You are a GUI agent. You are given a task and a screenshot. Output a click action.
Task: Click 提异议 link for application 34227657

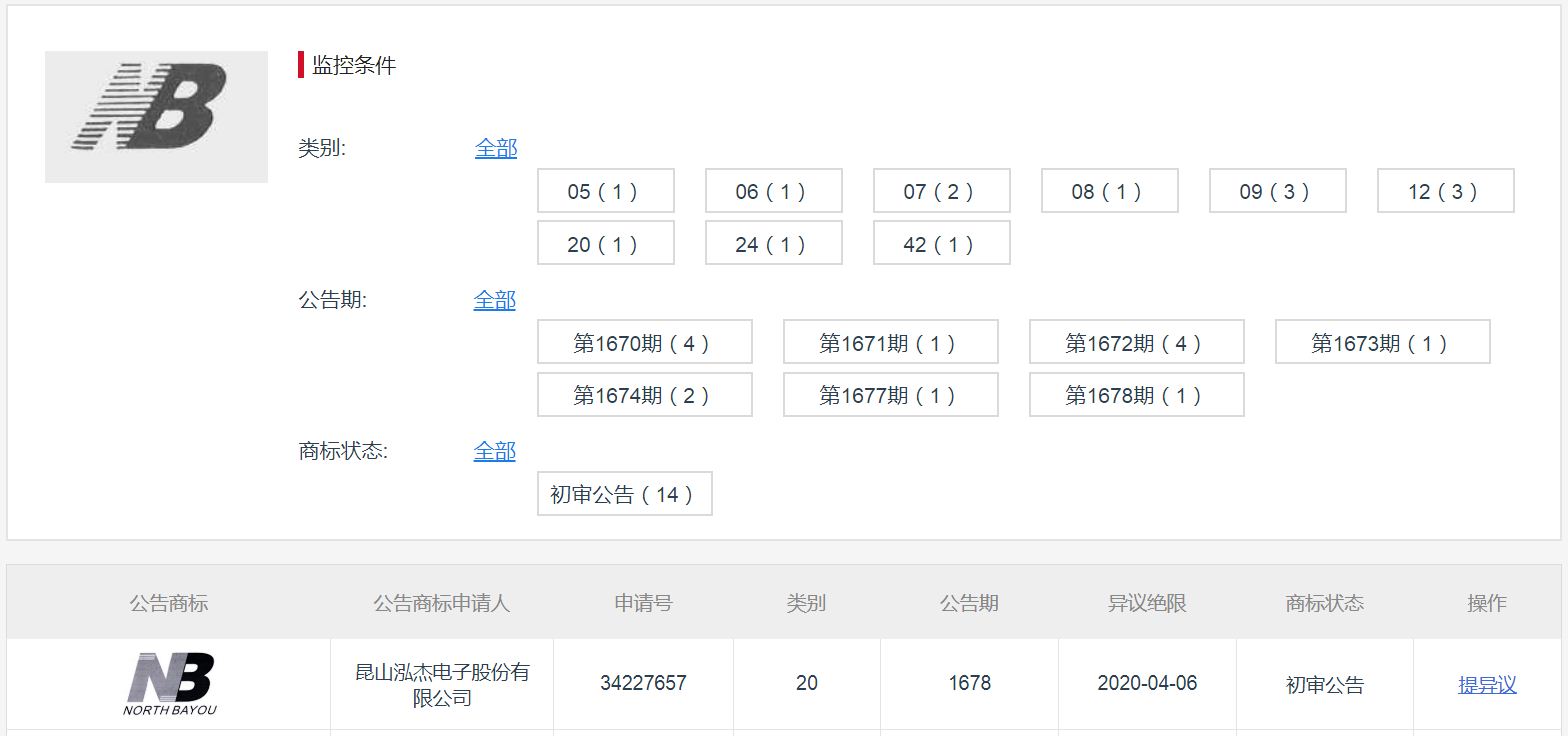(1487, 685)
